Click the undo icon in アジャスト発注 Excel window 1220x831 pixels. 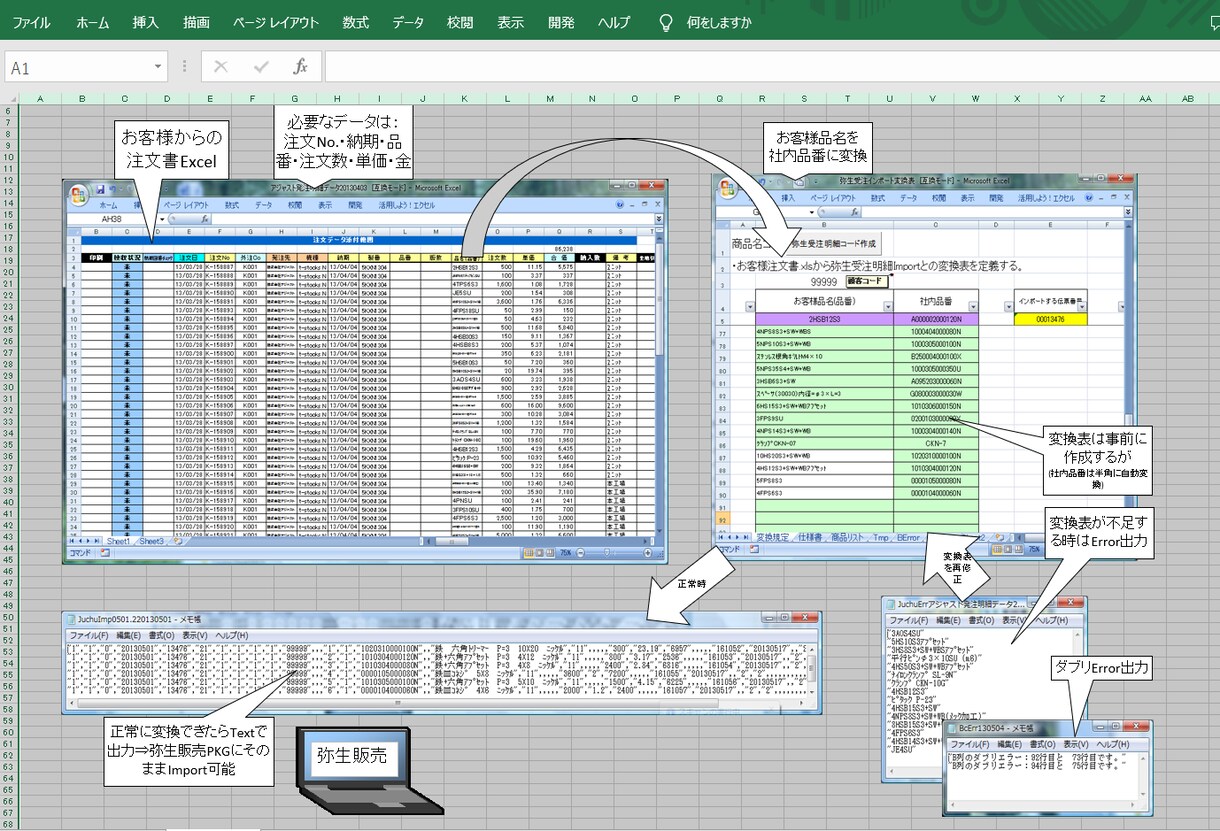(113, 188)
